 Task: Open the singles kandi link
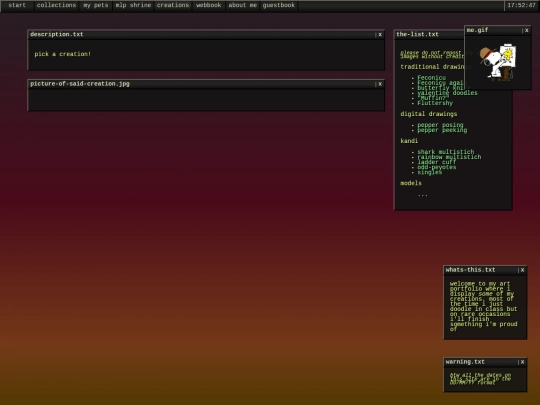pos(430,173)
